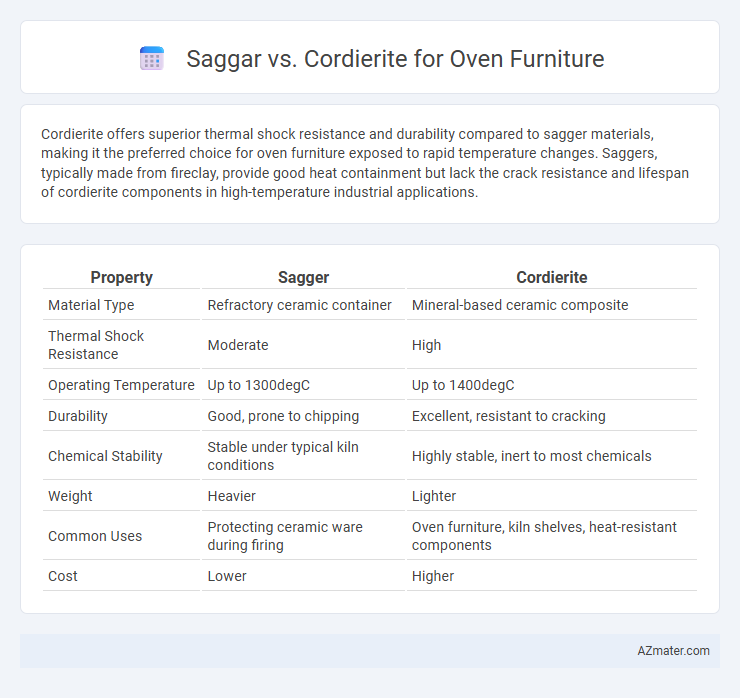740x698 pixels.
Task: Select the 'Weight' row label
Action: point(70,496)
